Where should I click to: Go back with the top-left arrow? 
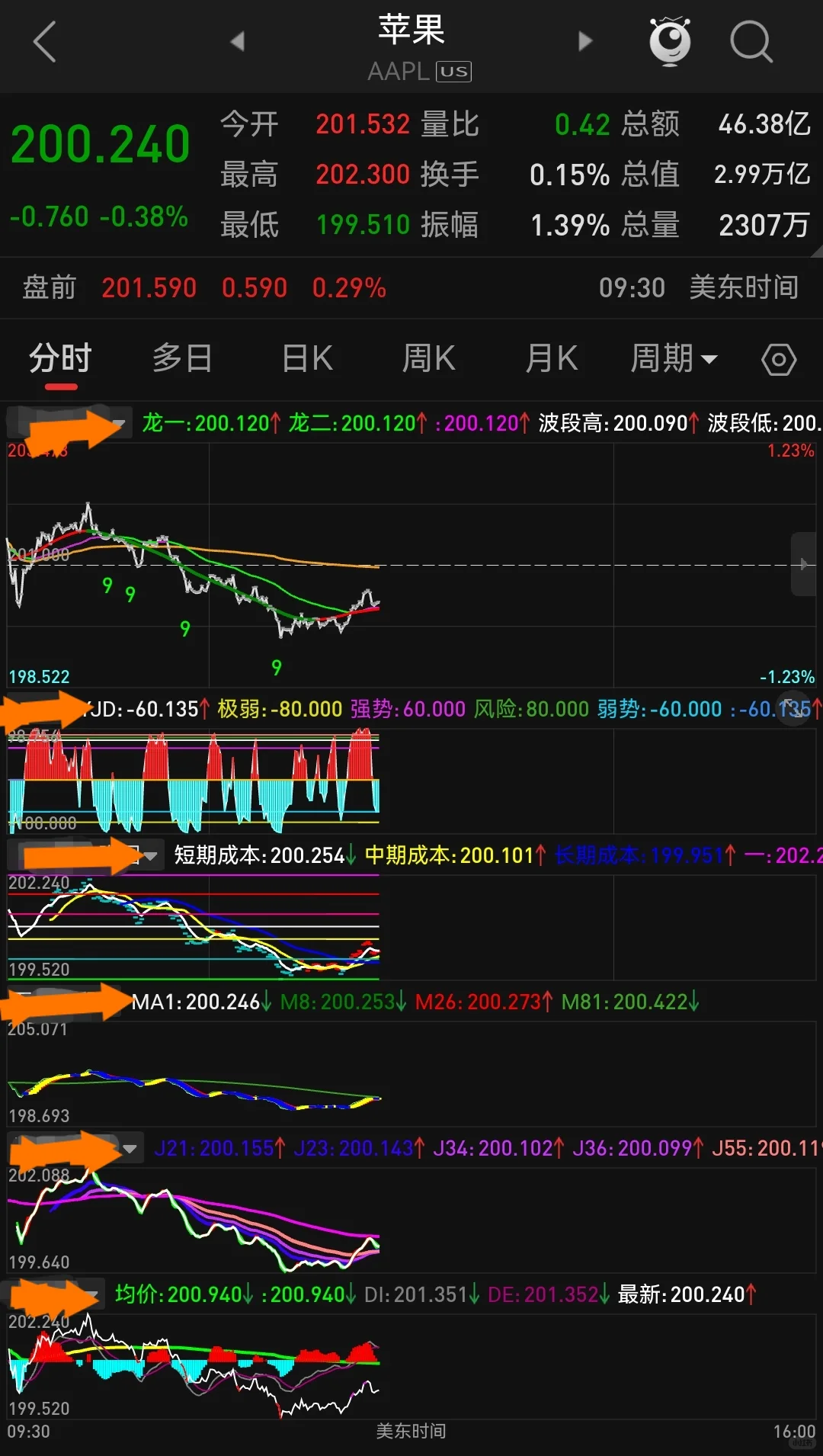click(45, 42)
